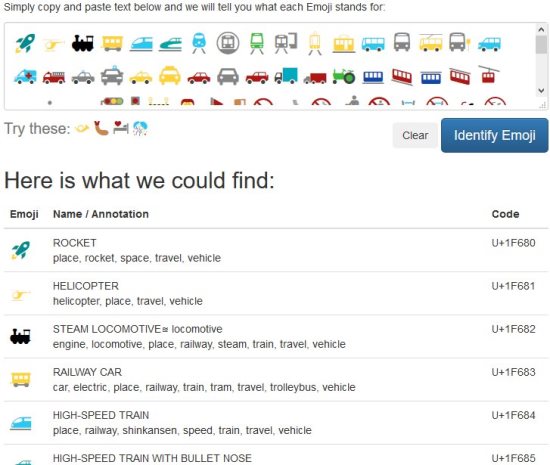Select the STEAM LOCOMOTIVE name text
This screenshot has height=465, width=550.
[x=107, y=329]
